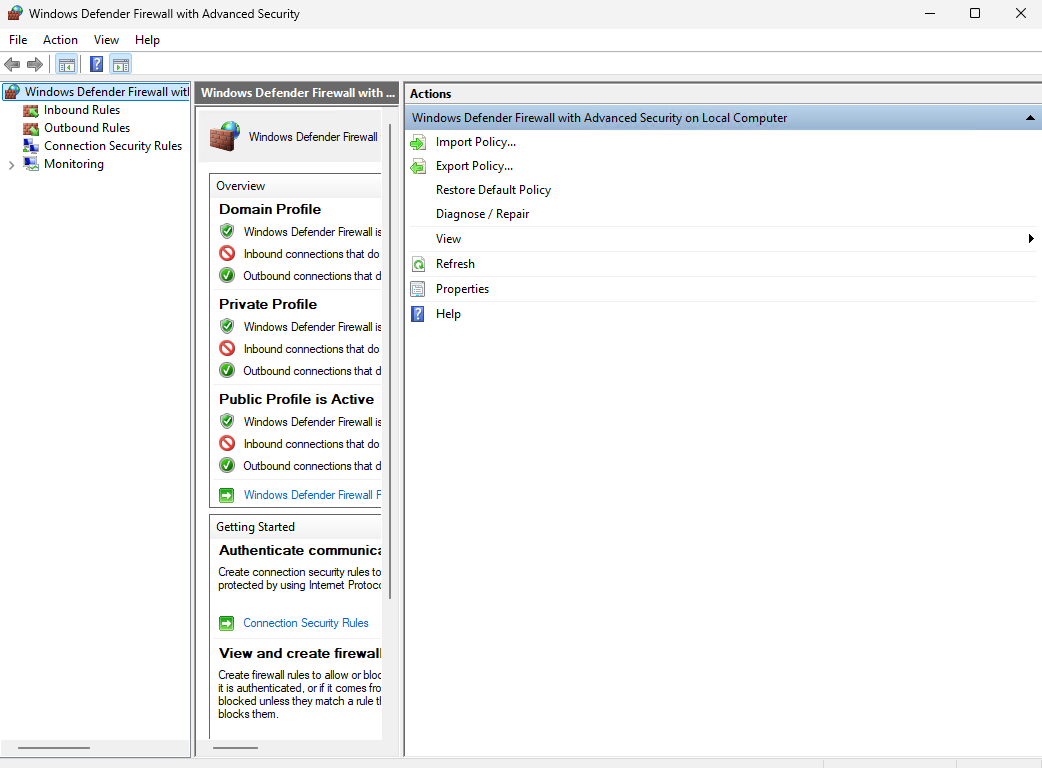Select Restore Default Policy action
Screen dimensions: 1042x768
click(493, 190)
